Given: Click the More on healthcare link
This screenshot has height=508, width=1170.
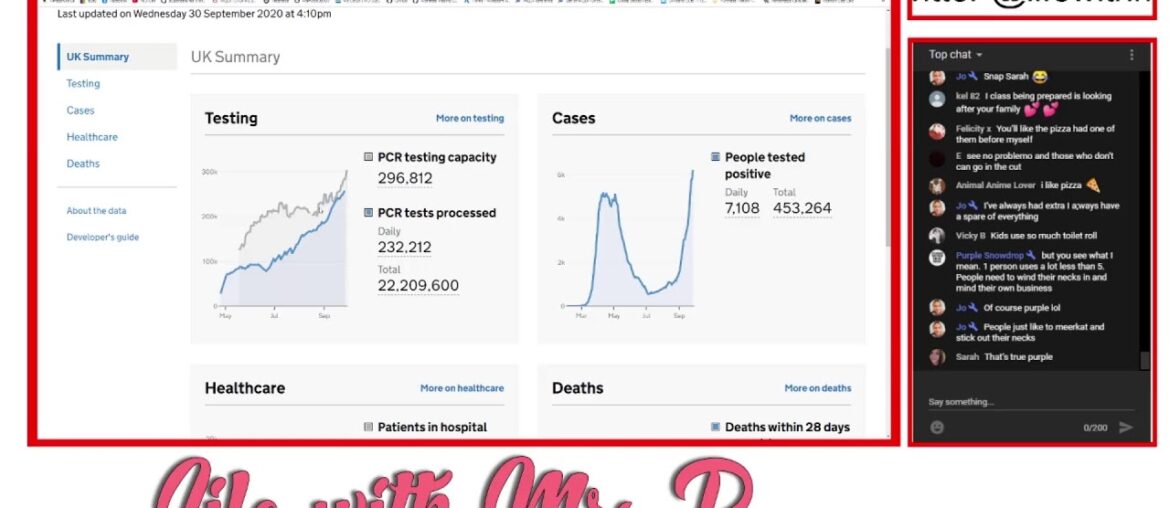Looking at the screenshot, I should [462, 389].
